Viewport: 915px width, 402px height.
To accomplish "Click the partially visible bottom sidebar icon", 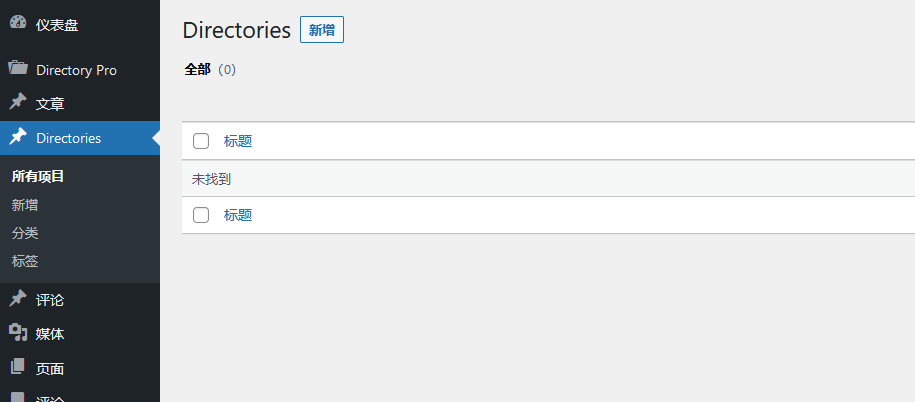I will click(x=18, y=397).
